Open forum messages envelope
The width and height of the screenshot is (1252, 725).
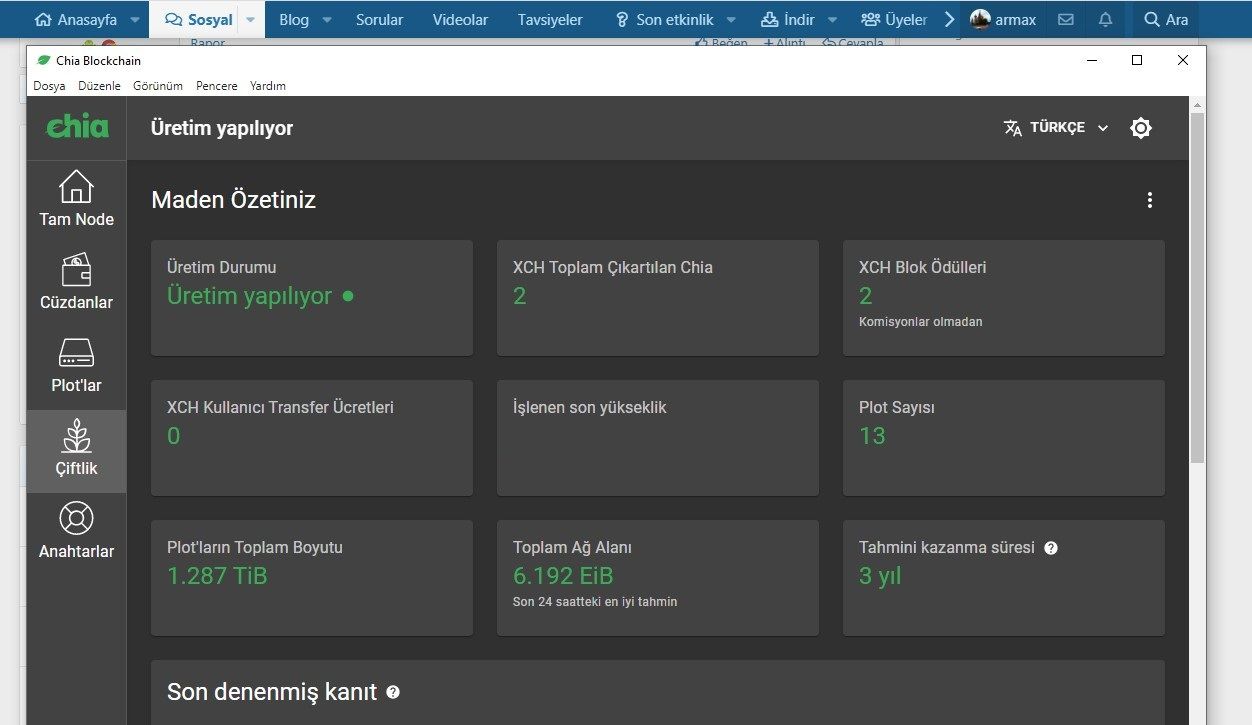(1066, 19)
